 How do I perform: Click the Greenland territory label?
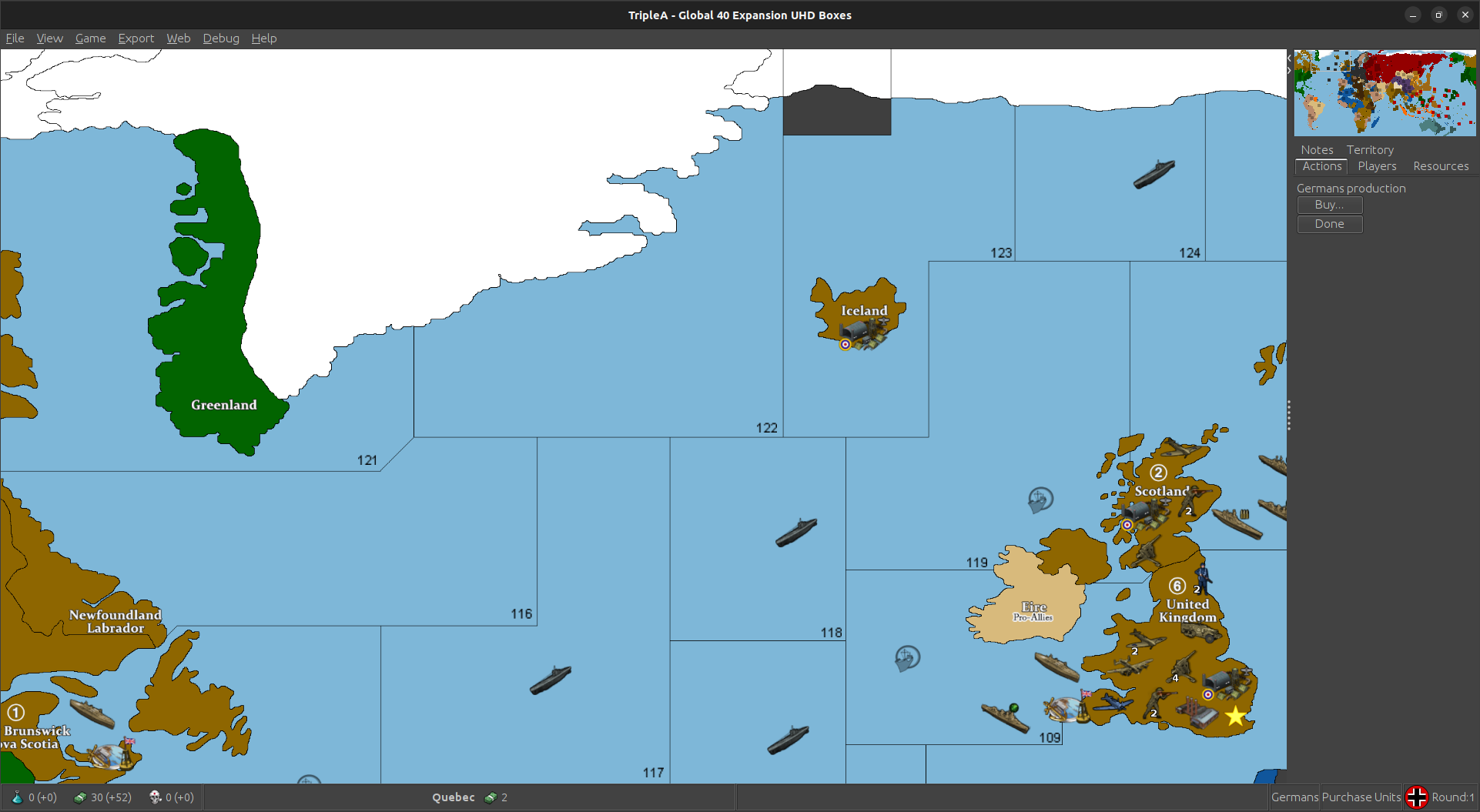click(x=223, y=405)
